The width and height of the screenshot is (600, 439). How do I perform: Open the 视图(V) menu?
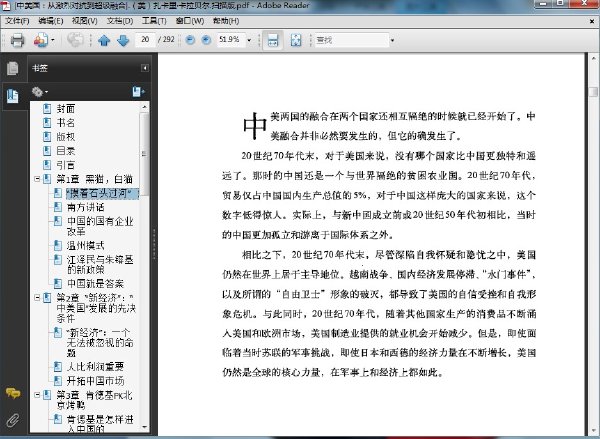tap(84, 21)
